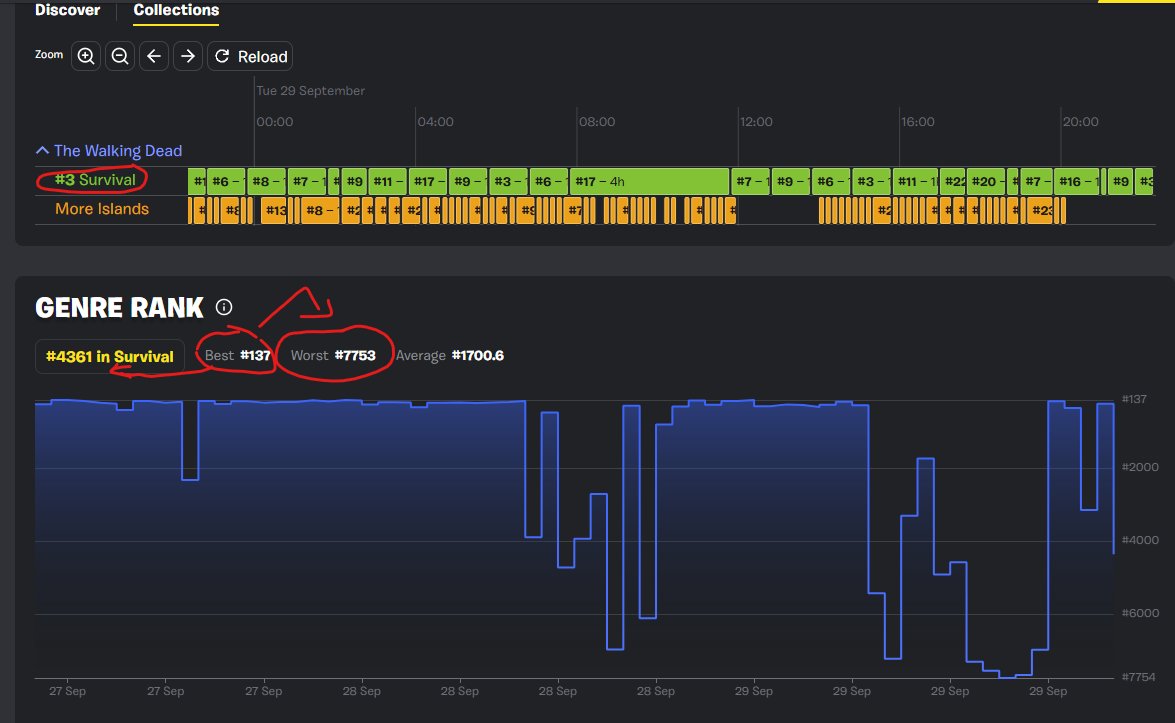This screenshot has height=723, width=1175.
Task: Click the #4000 y-axis label
Action: (x=1140, y=539)
